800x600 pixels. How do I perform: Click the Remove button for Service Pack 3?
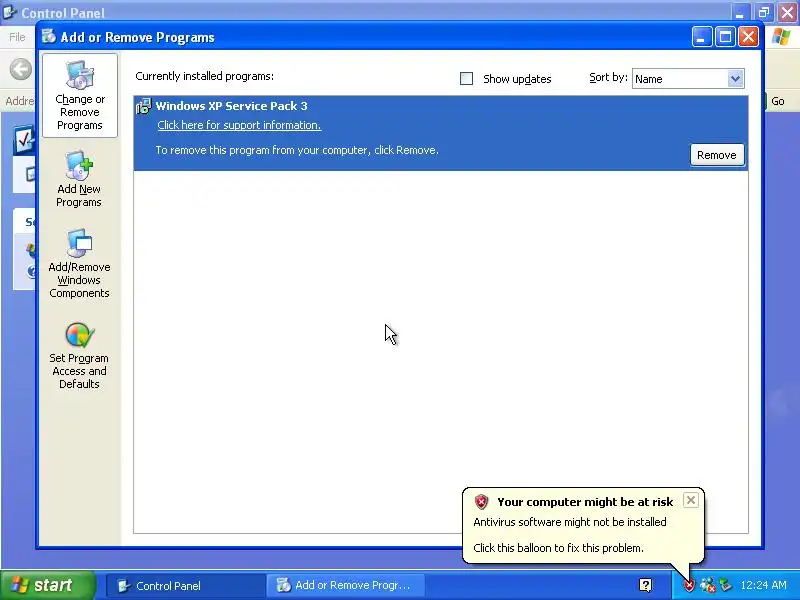(717, 155)
